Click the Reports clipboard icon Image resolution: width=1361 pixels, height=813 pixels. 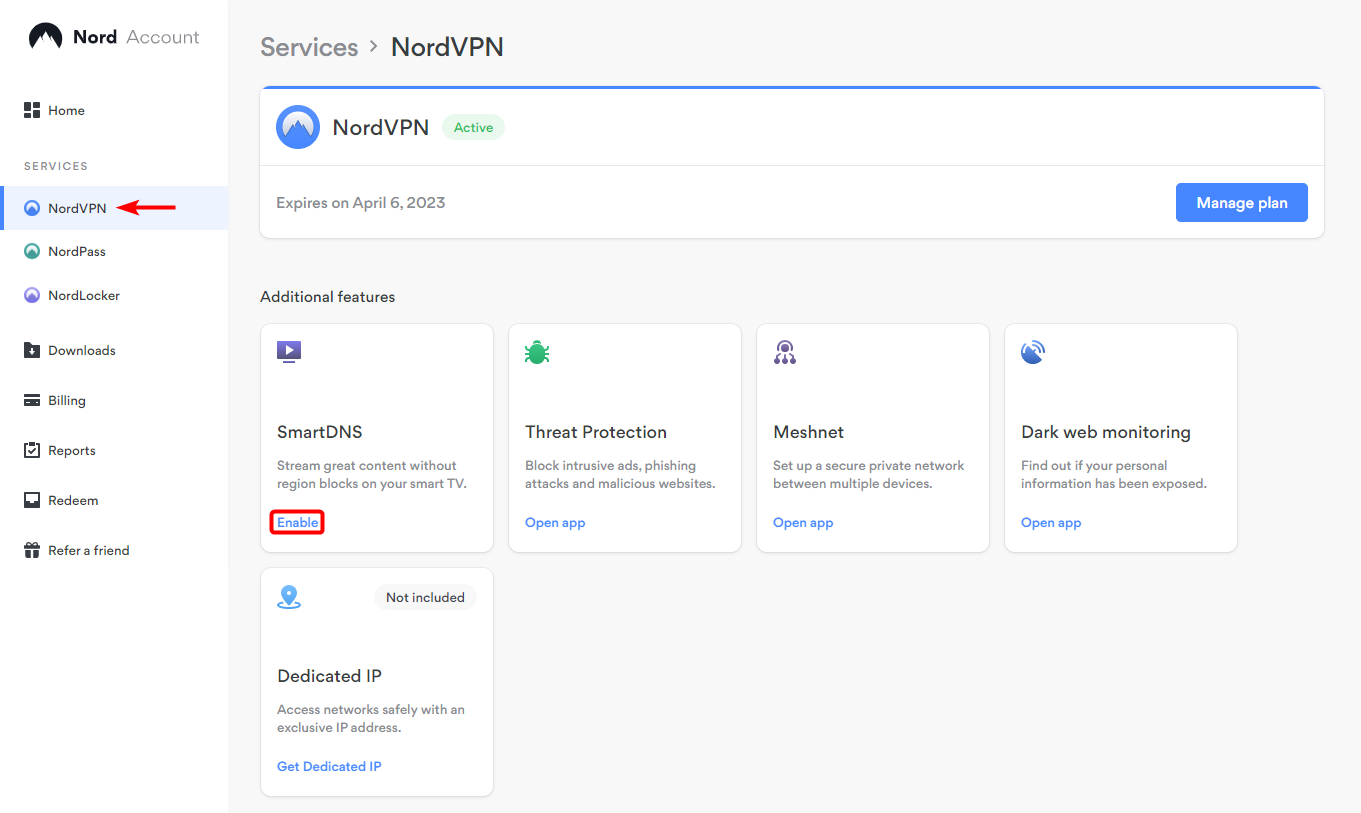(32, 451)
